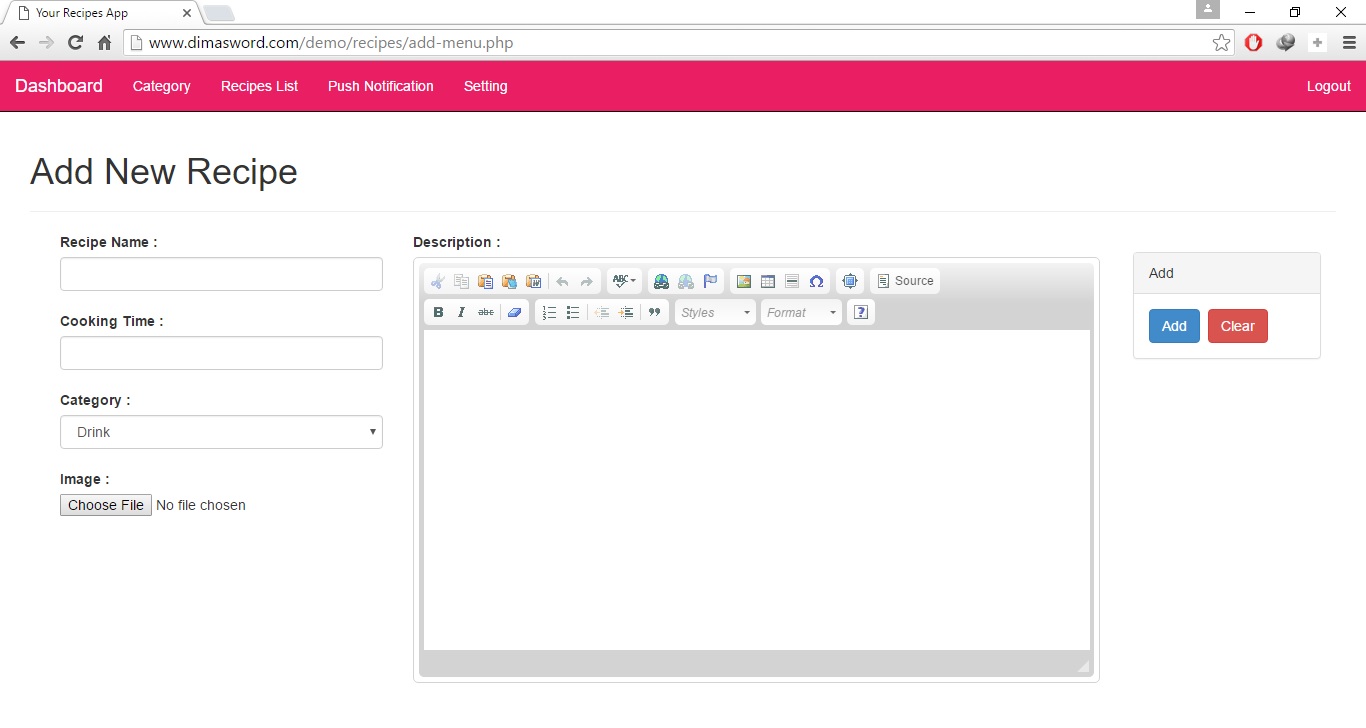Insert a special character with the Omega icon
The height and width of the screenshot is (728, 1366).
point(816,281)
